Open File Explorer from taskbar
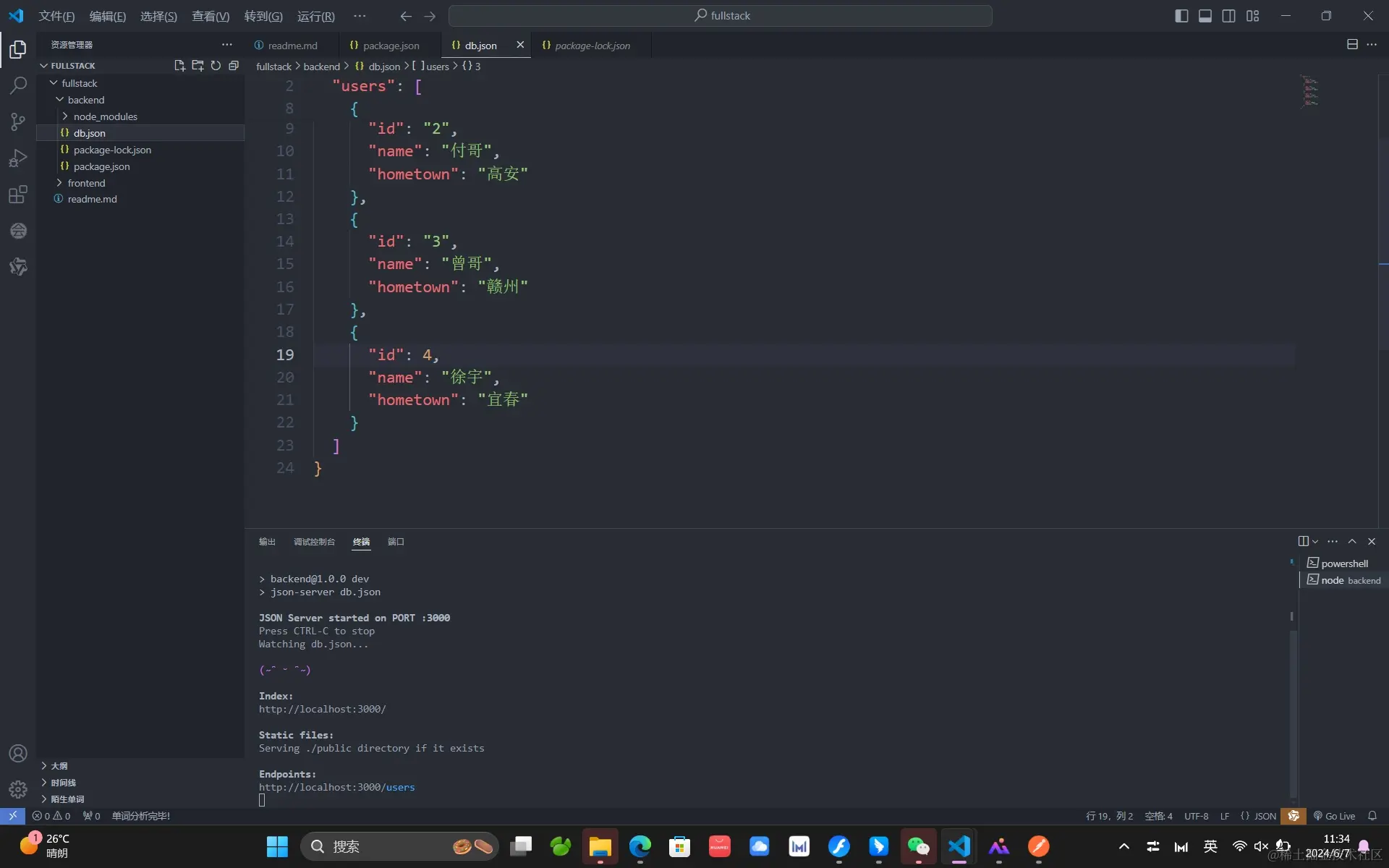1389x868 pixels. 600,846
